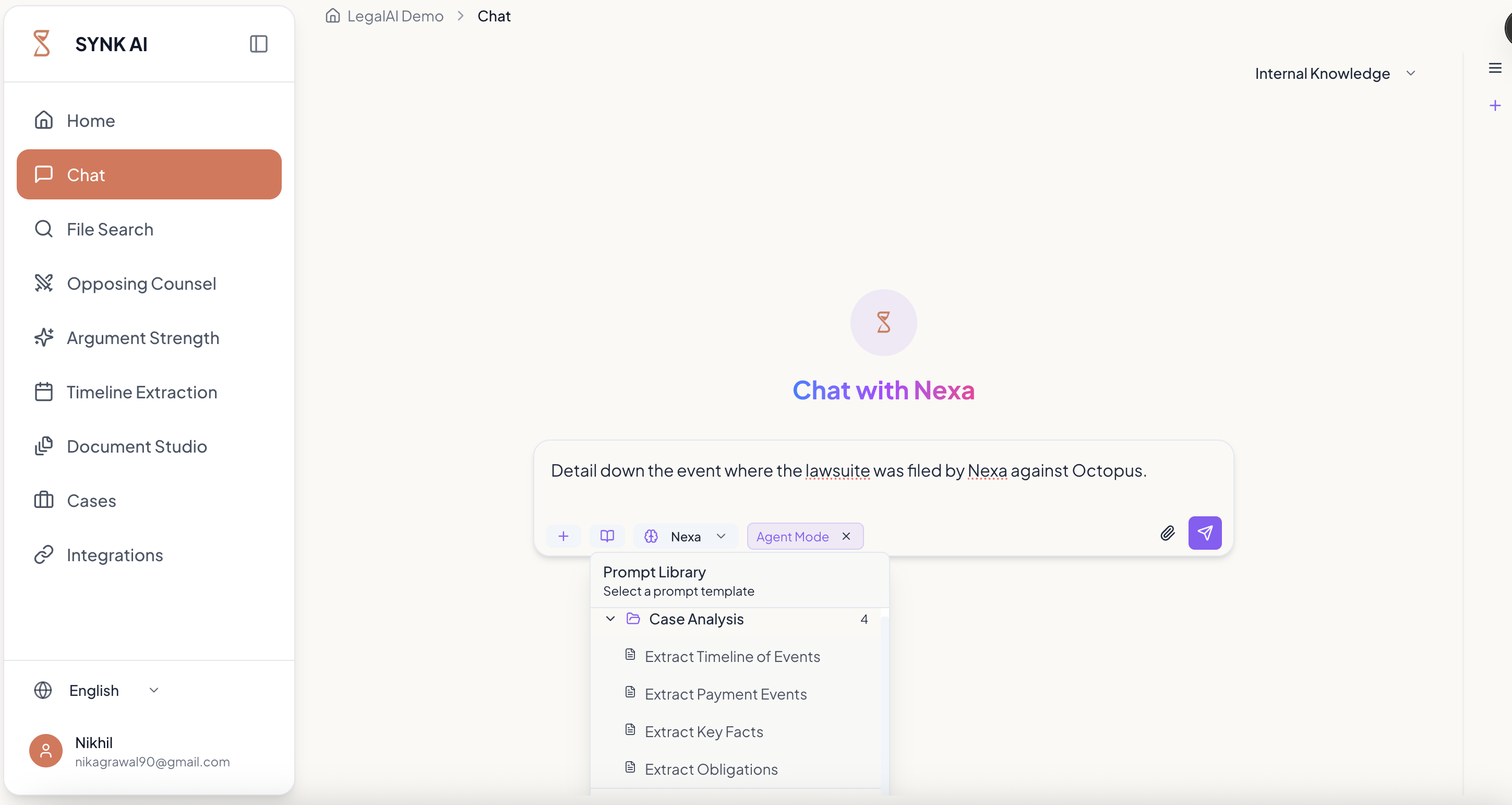The height and width of the screenshot is (805, 1512).
Task: Select Extract Key Facts prompt template
Action: pos(703,731)
